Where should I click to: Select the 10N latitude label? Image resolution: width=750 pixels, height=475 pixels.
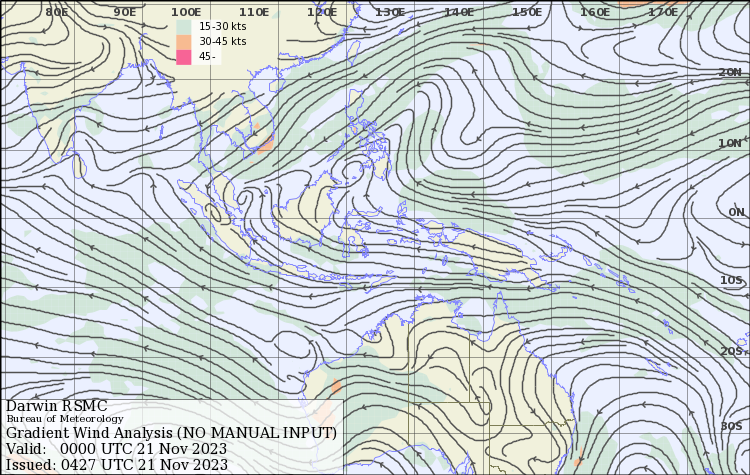[730, 143]
